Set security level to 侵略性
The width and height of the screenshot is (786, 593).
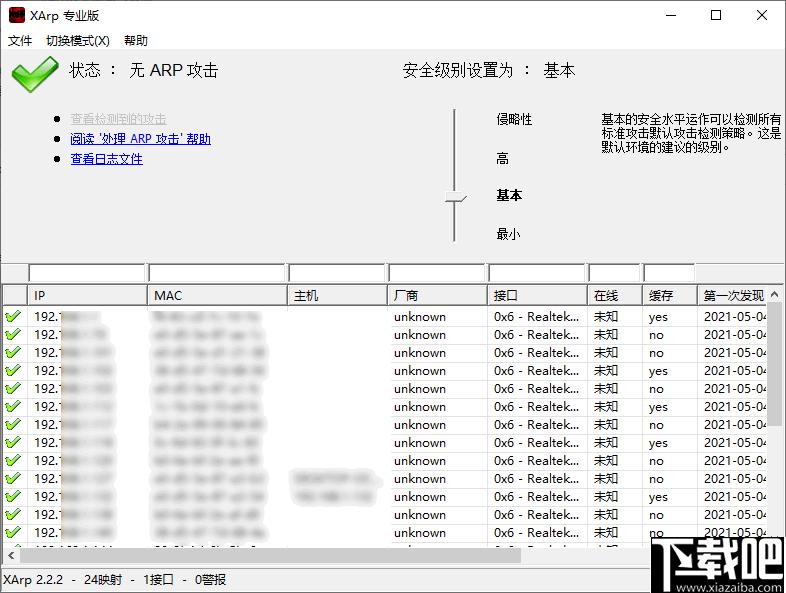[x=514, y=119]
